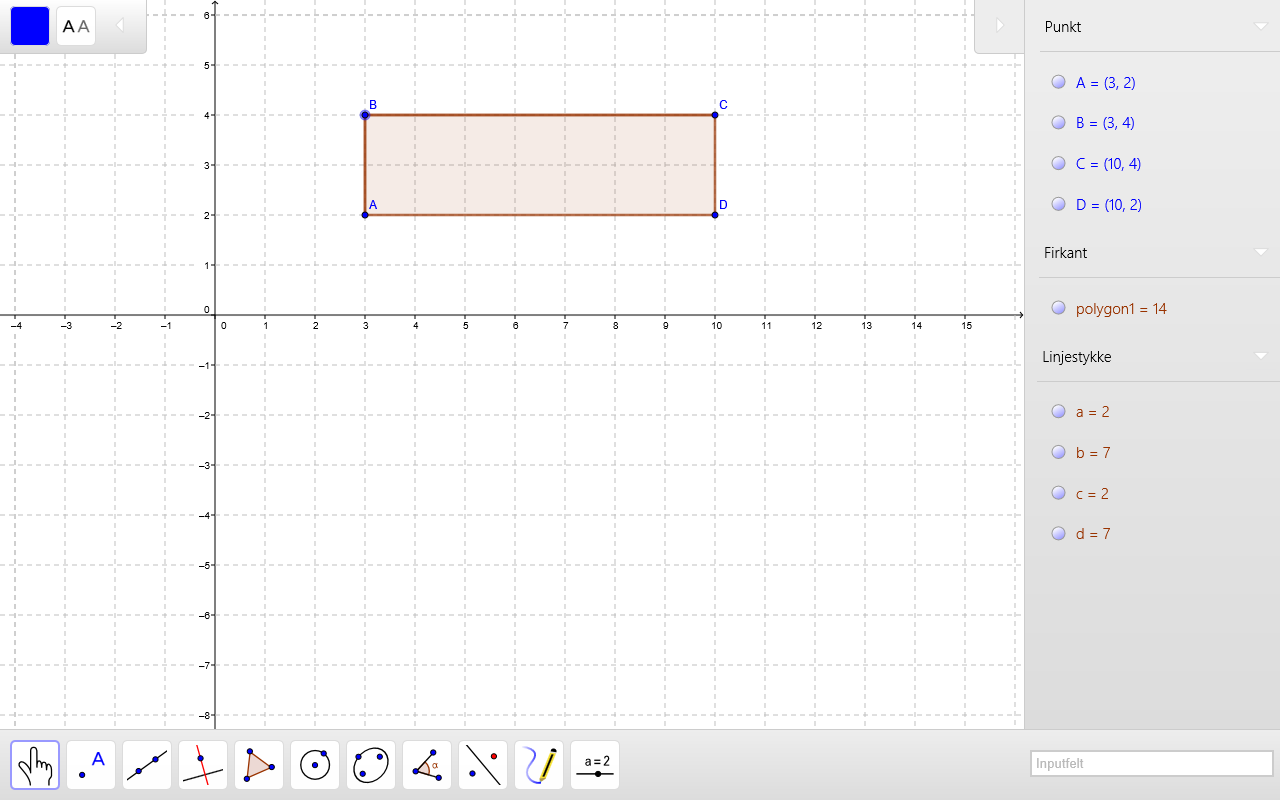Collapse the Firkant section arrow
The width and height of the screenshot is (1280, 800).
click(x=1261, y=252)
